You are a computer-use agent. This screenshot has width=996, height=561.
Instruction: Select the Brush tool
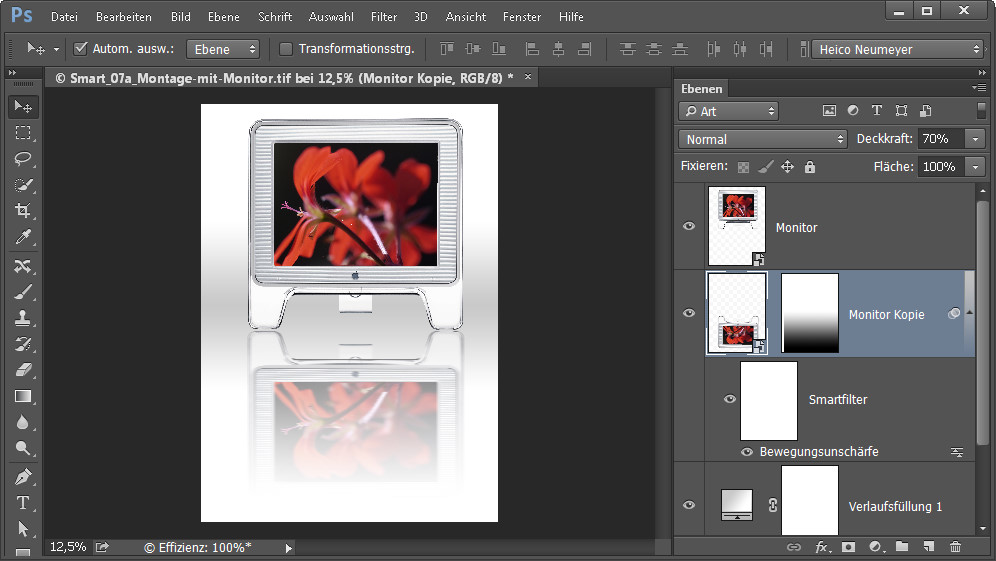point(23,292)
